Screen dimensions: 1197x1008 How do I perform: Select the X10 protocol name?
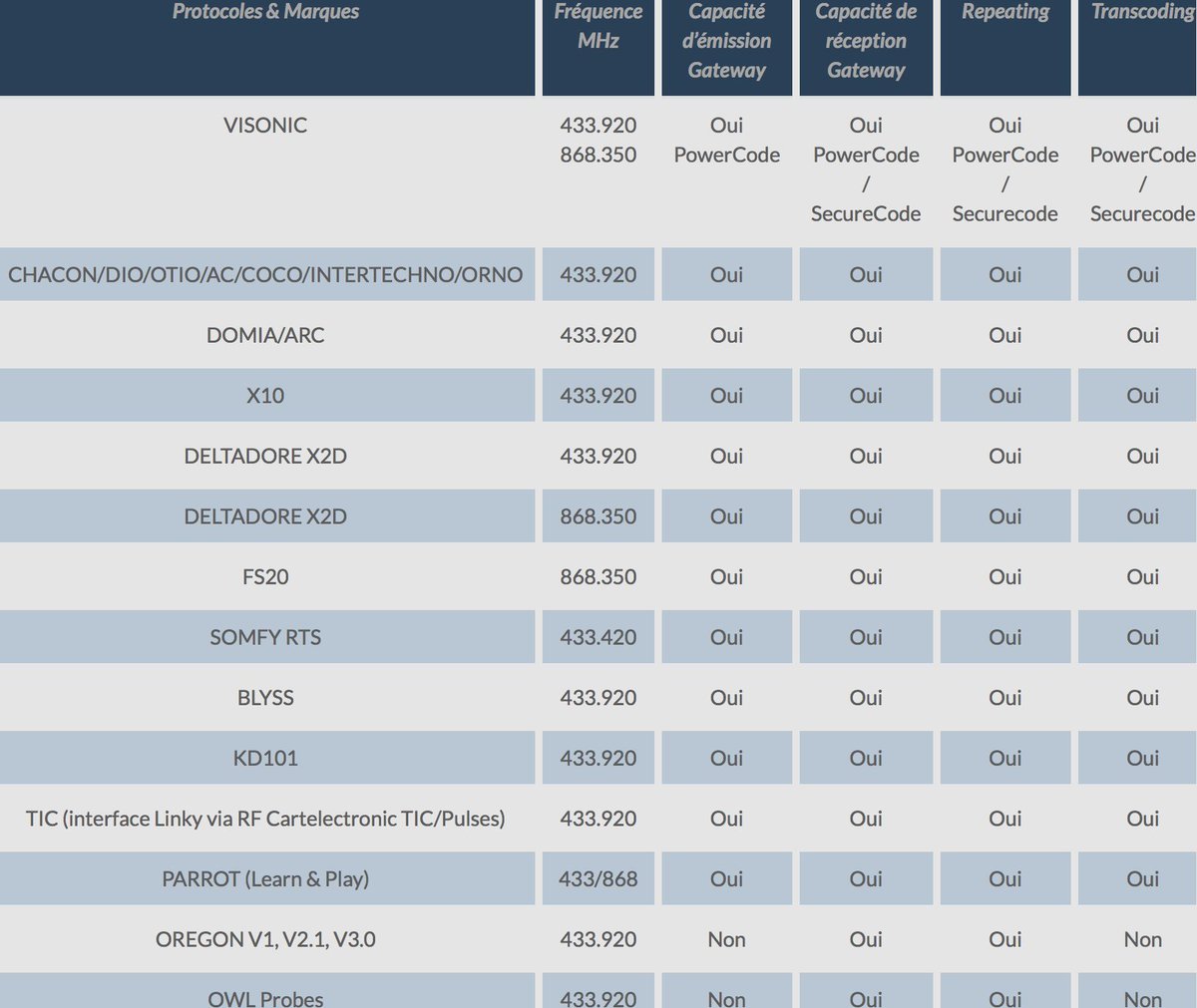pos(265,396)
